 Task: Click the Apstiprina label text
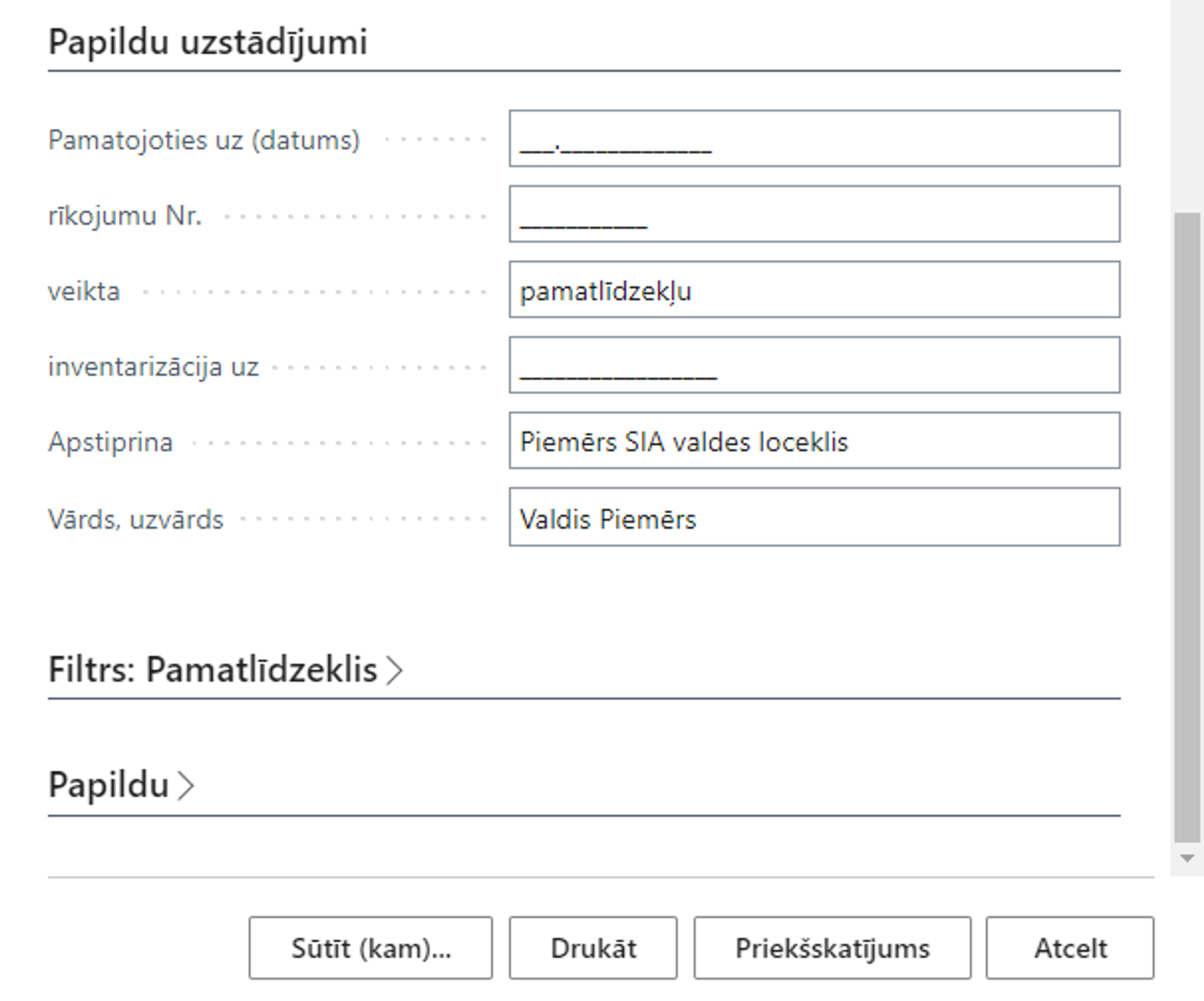pos(110,442)
